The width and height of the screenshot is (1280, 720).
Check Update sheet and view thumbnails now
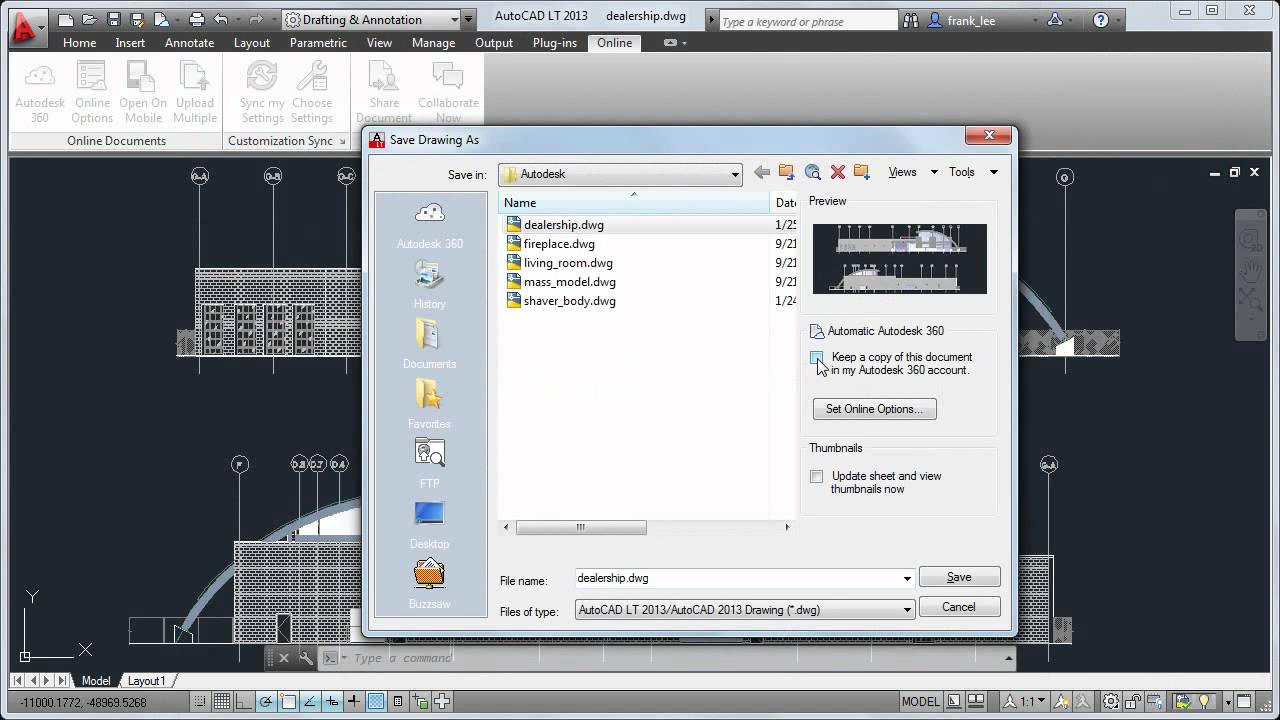[x=817, y=477]
